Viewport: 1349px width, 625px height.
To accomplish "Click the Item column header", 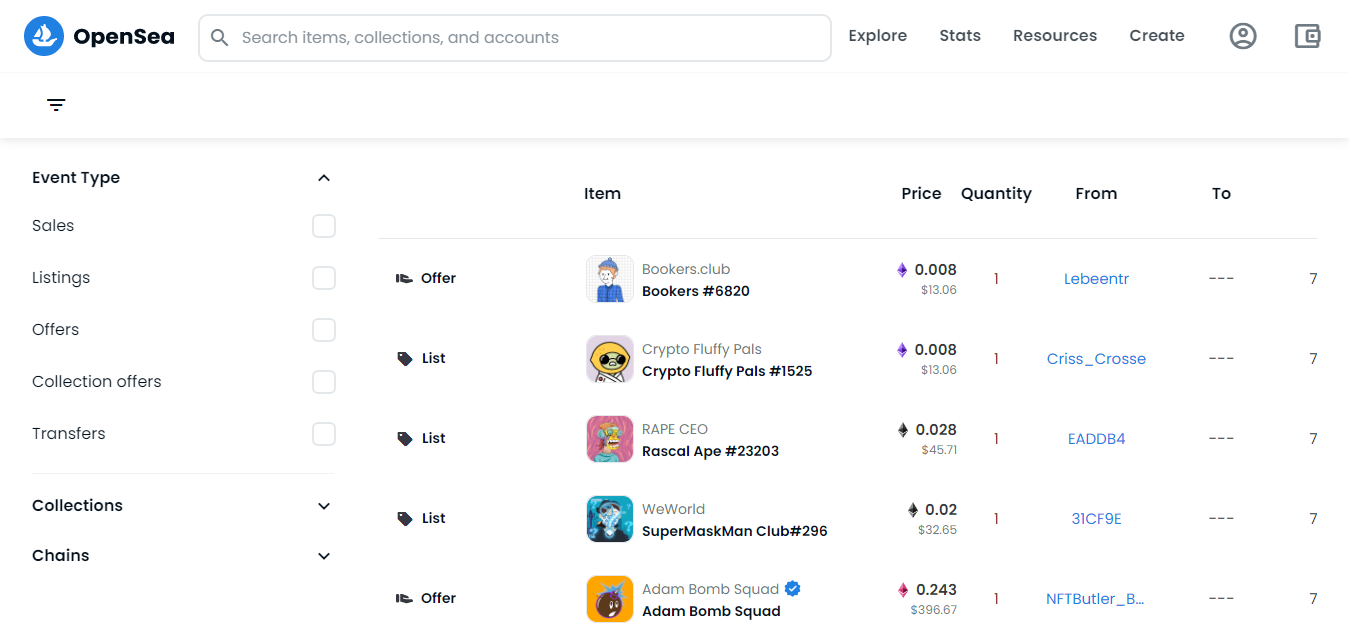I will pyautogui.click(x=602, y=194).
